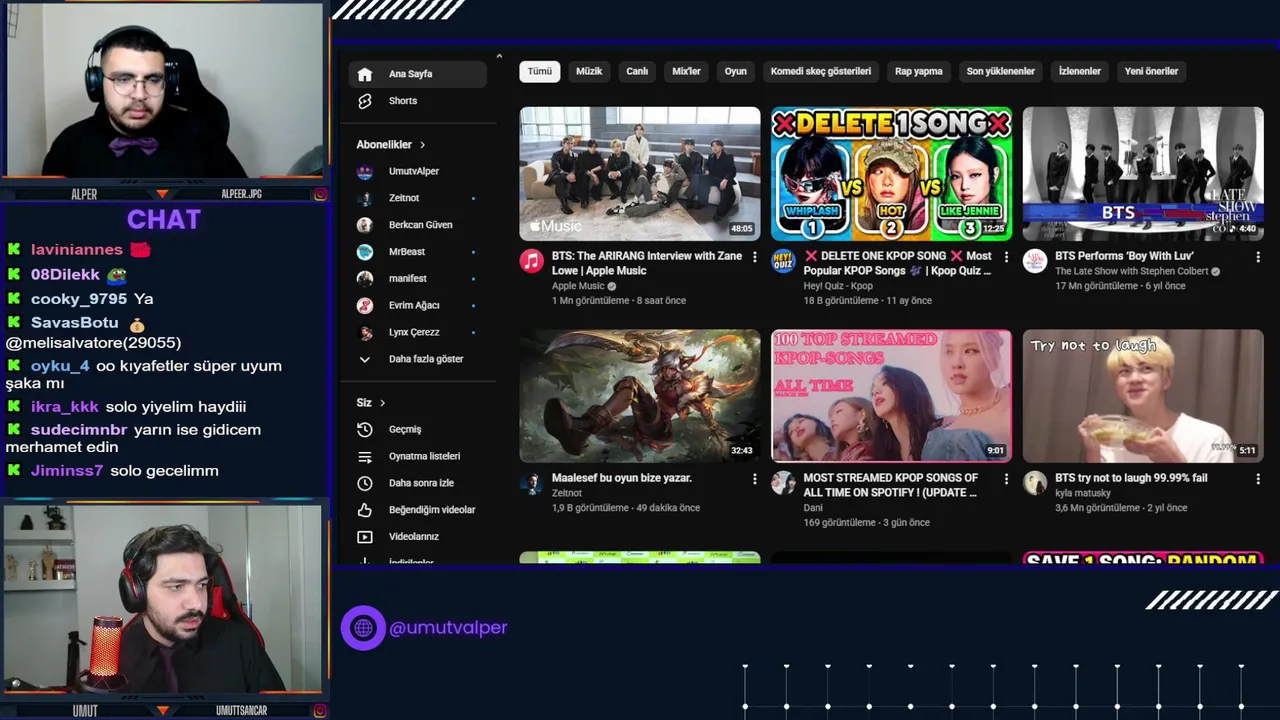The image size is (1280, 720).
Task: Click Zeitnot channel avatar in subscriptions
Action: point(365,198)
